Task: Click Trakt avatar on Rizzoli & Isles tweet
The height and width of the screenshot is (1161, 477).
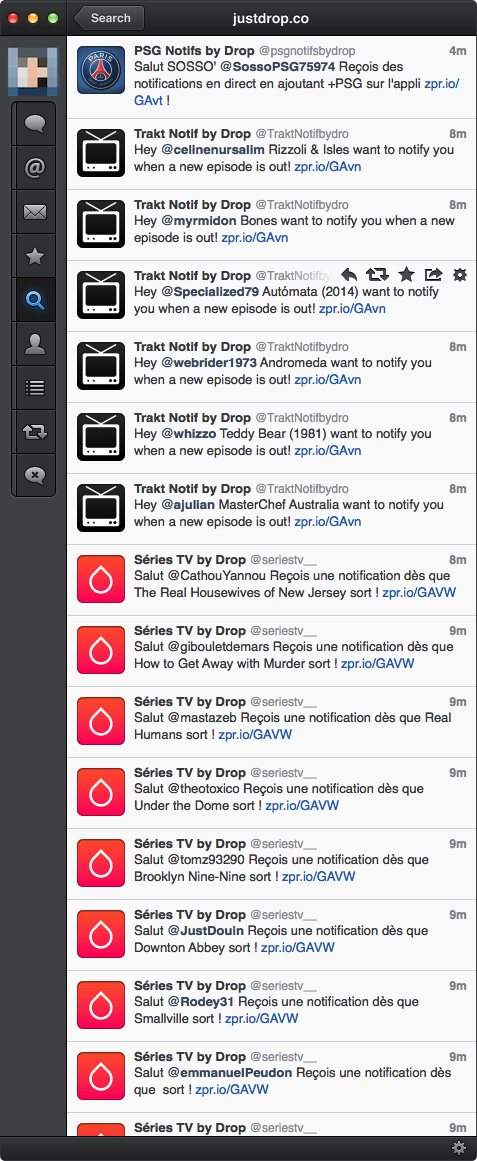Action: click(101, 153)
